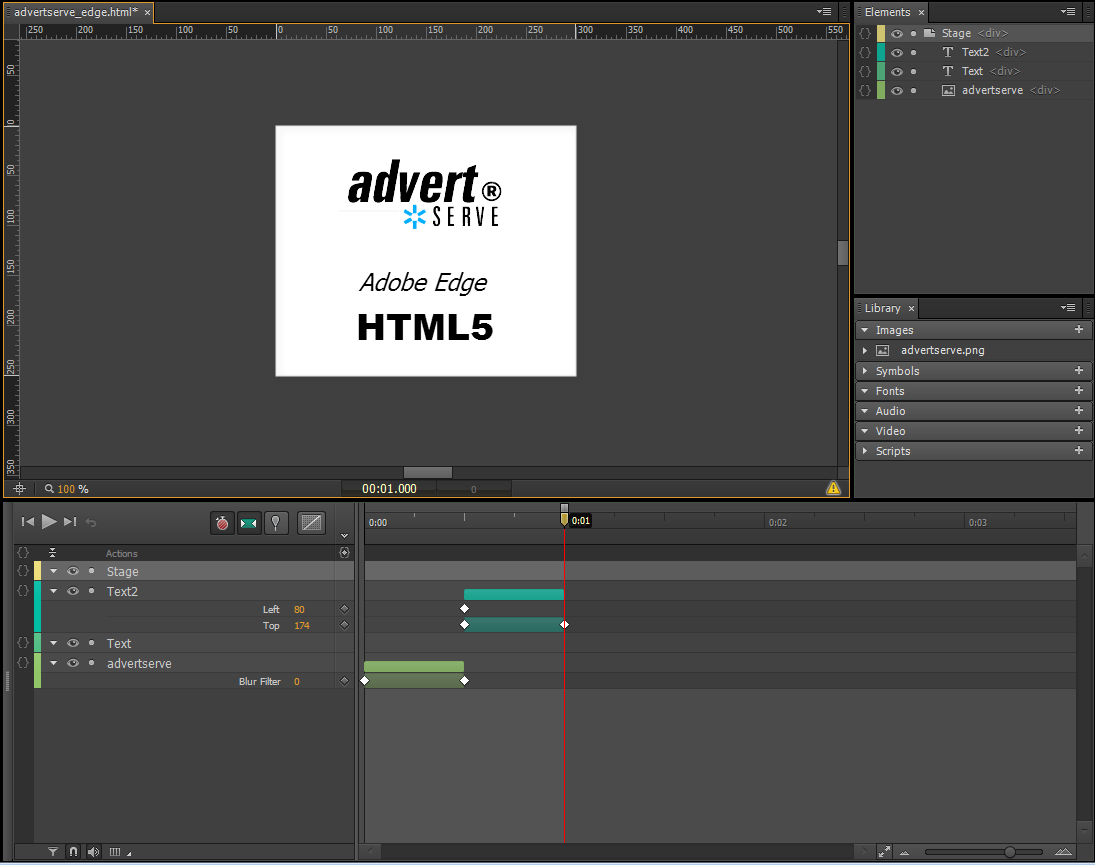
Task: Open timeline Actions code braces icon
Action: (23, 552)
